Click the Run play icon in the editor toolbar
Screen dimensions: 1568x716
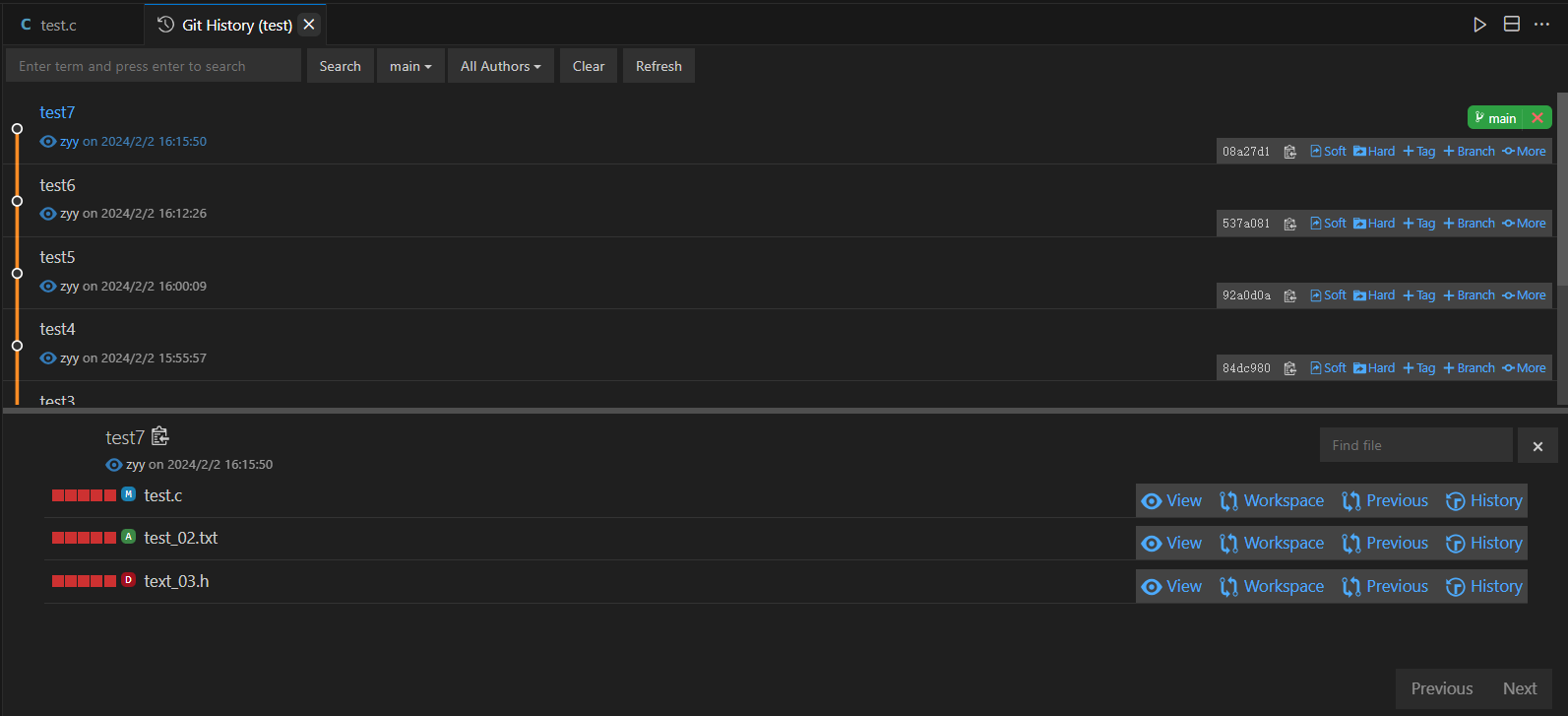click(x=1479, y=25)
